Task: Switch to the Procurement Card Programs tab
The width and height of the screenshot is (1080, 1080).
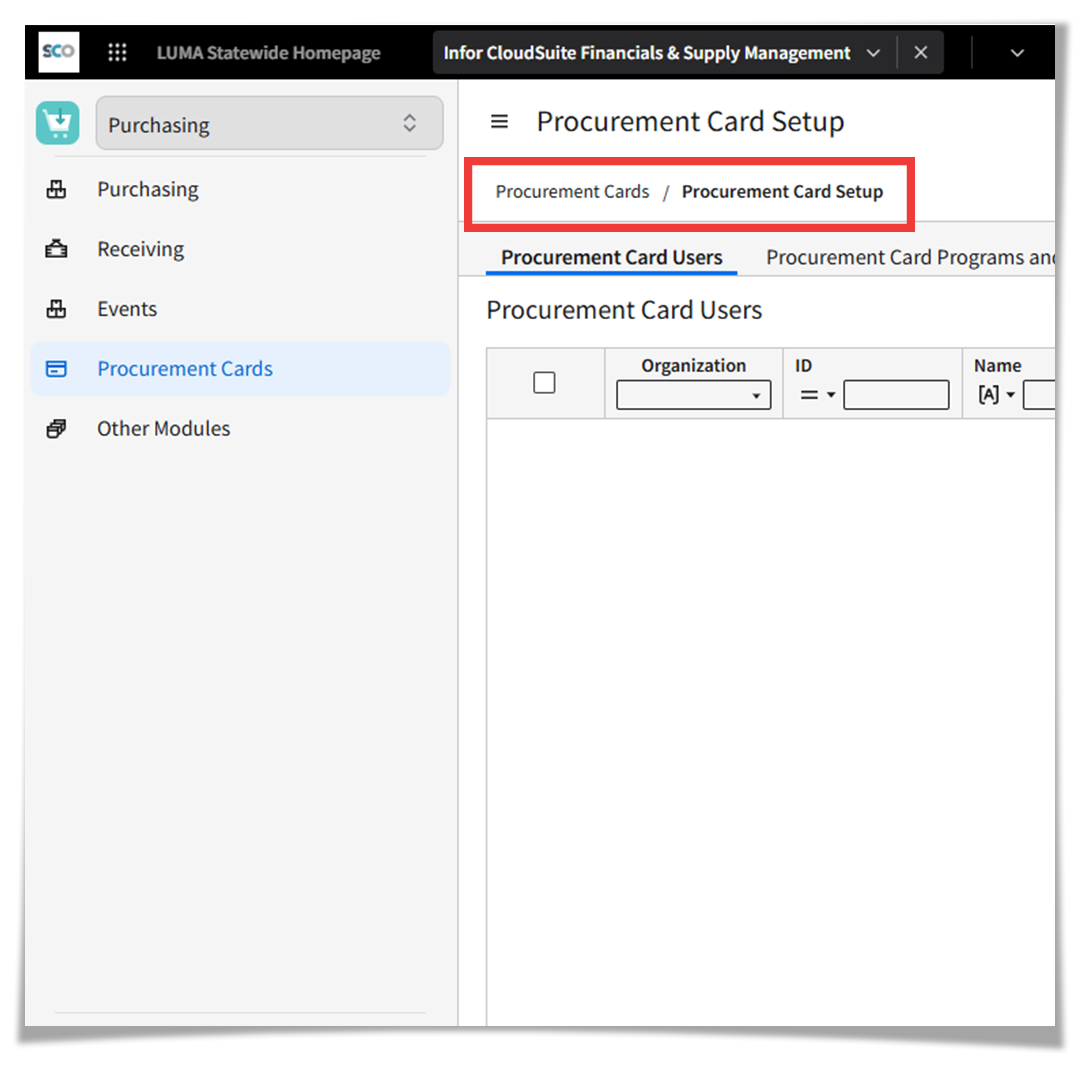Action: (x=911, y=257)
